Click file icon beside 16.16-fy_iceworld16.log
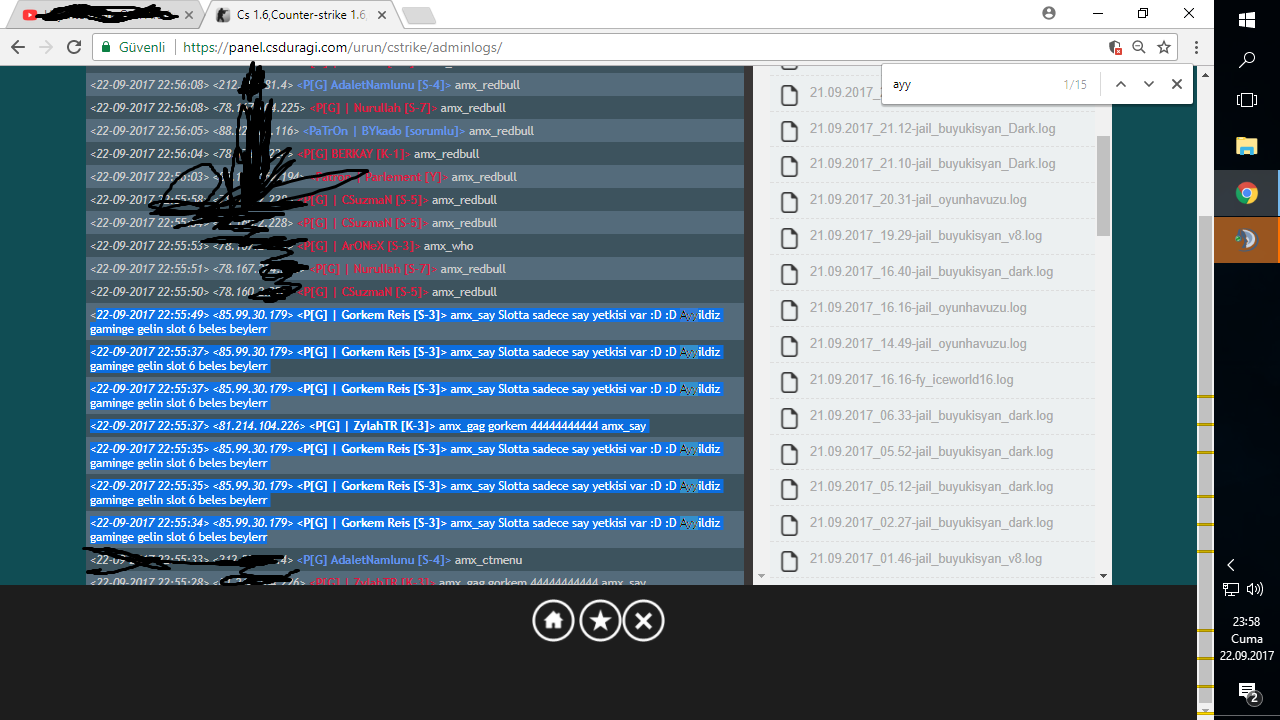Viewport: 1280px width, 720px height. [x=789, y=382]
